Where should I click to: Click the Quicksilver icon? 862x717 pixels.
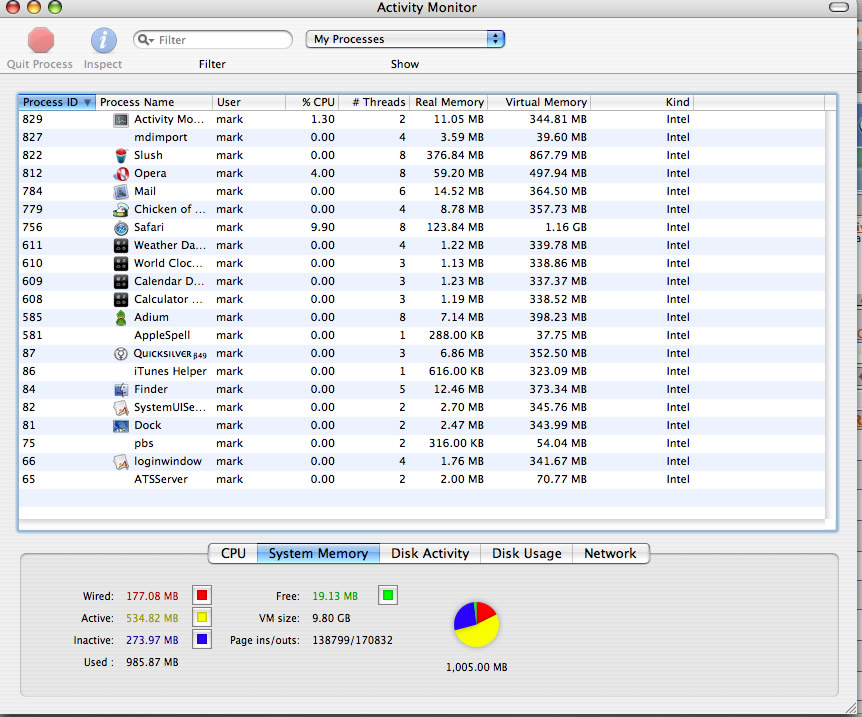121,354
